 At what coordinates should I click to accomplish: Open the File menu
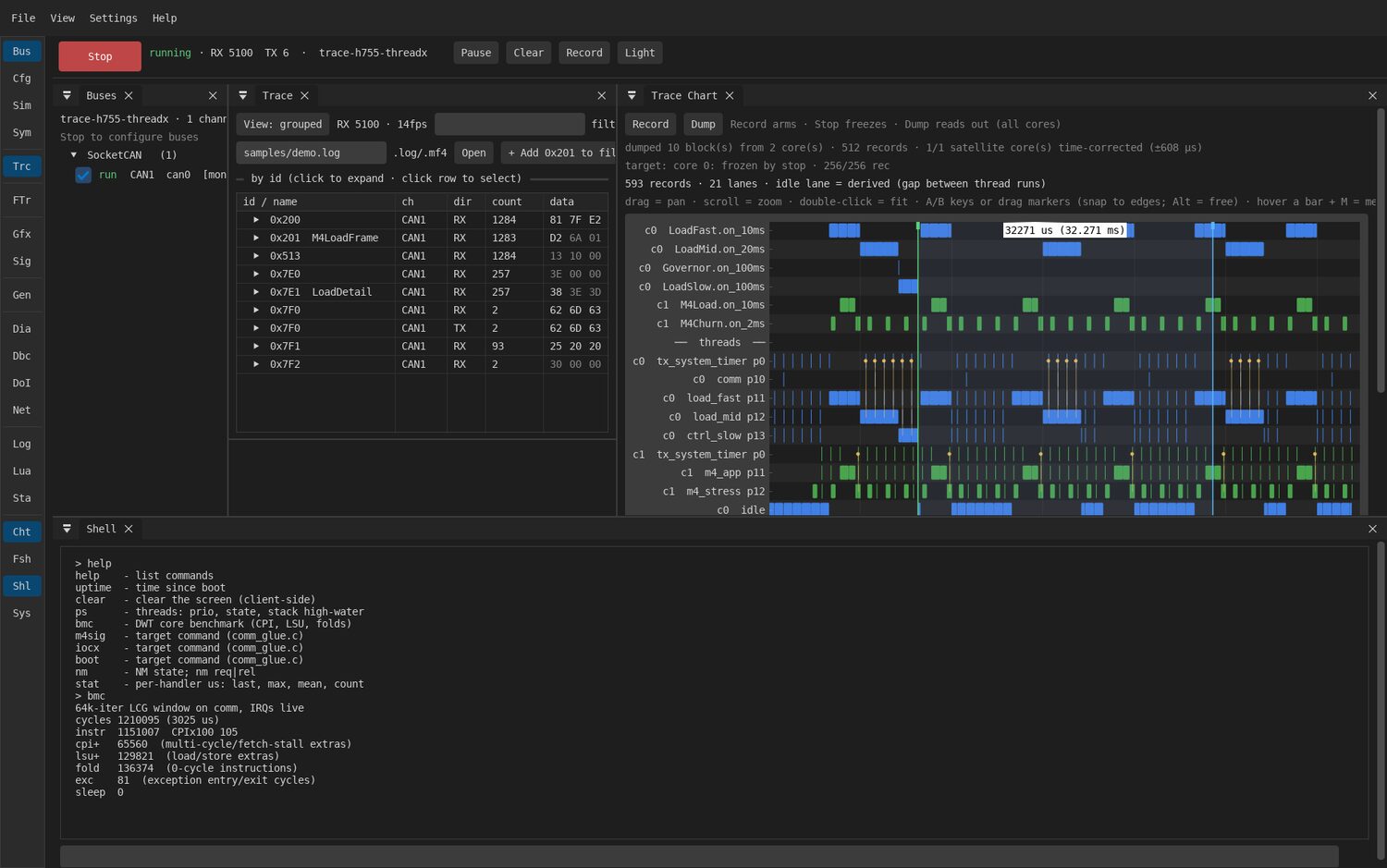[x=23, y=18]
